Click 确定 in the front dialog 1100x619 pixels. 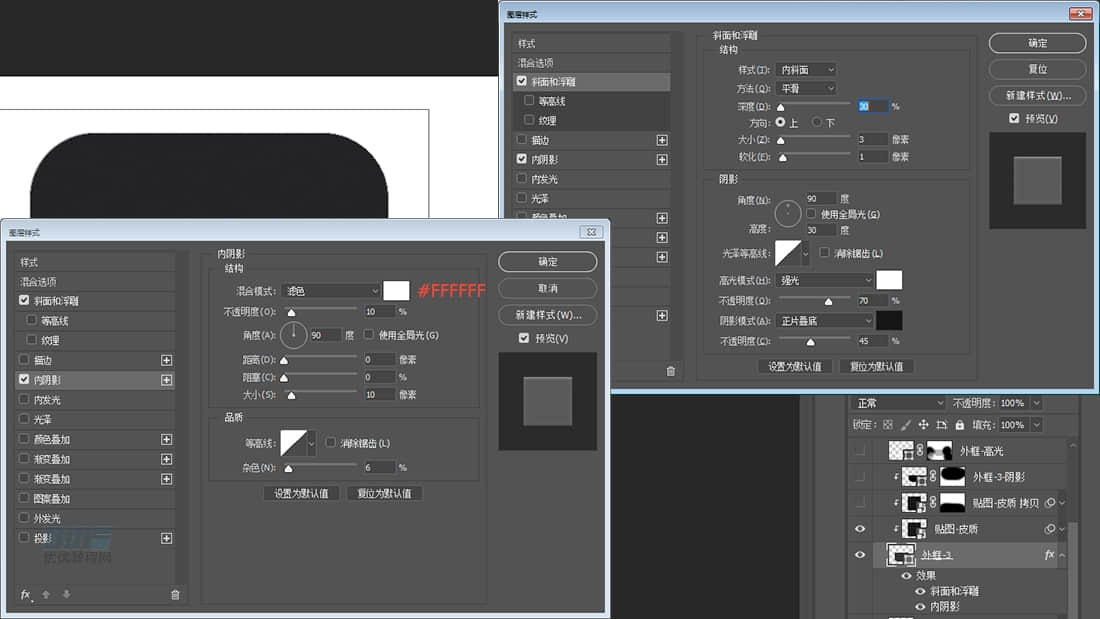(548, 262)
